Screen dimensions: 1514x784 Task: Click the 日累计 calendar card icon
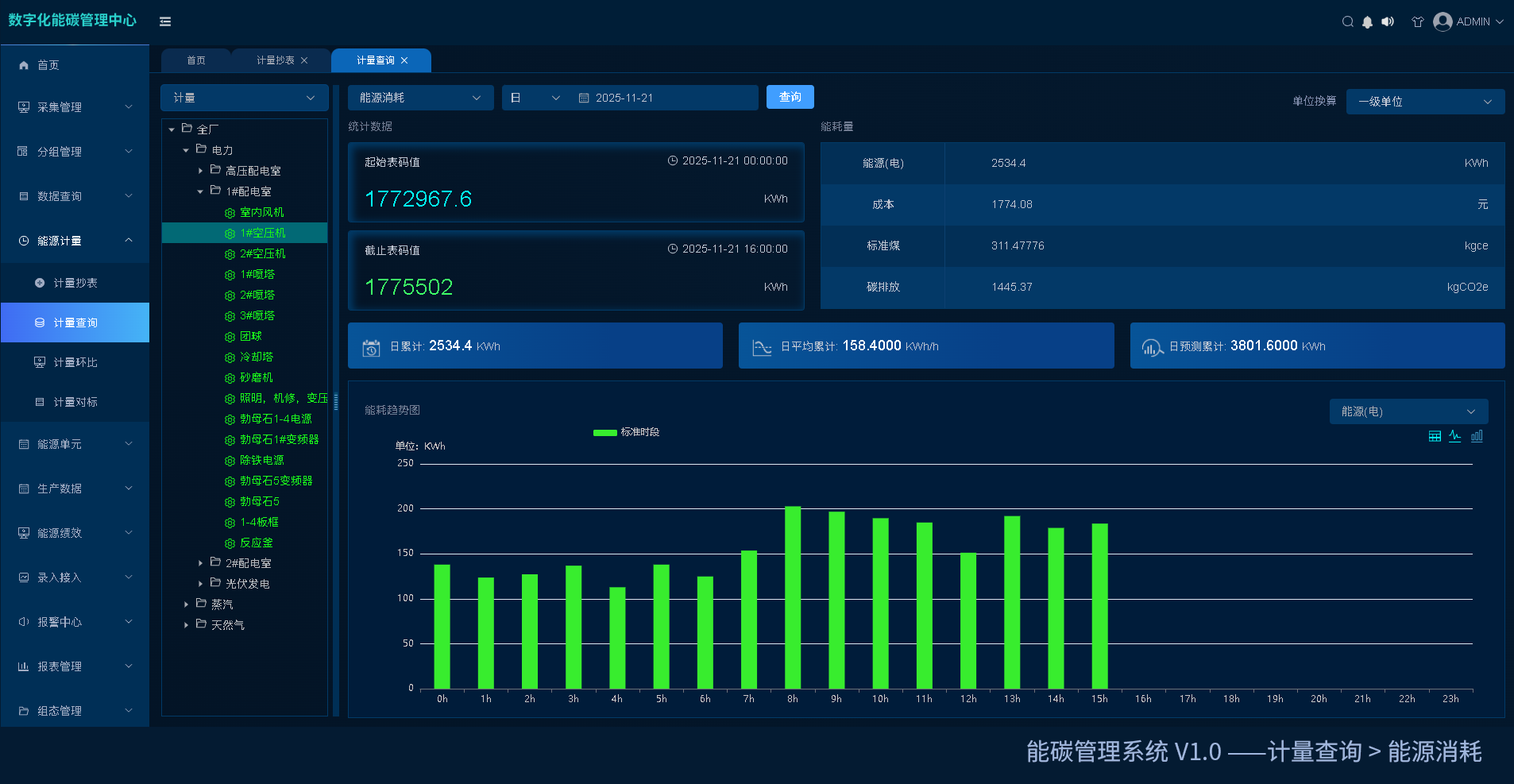[371, 347]
